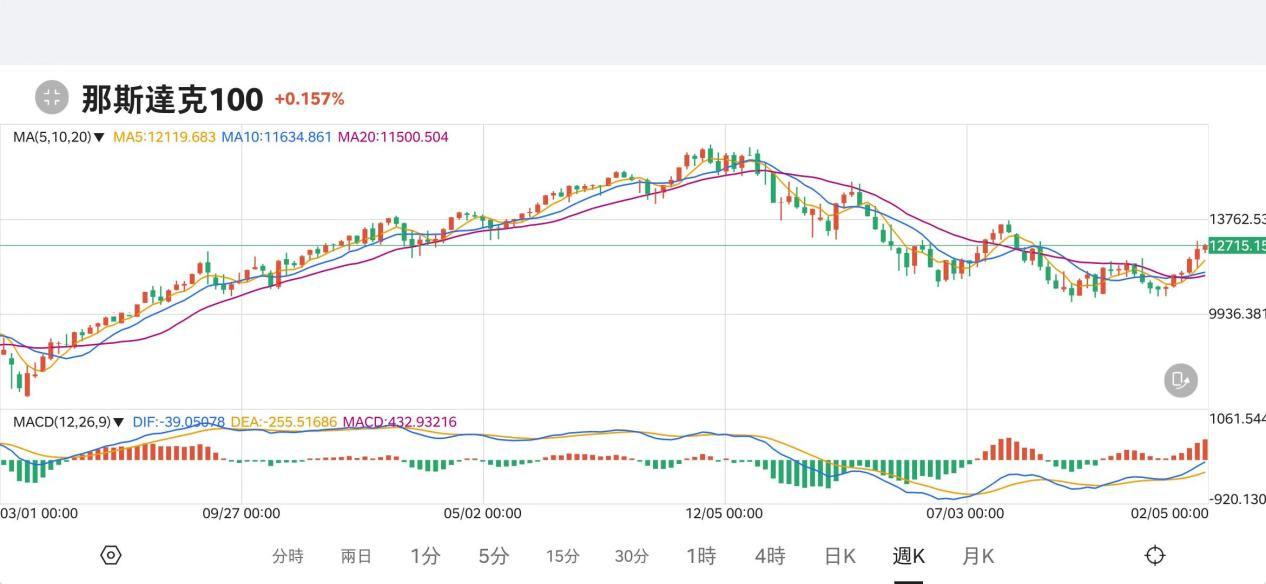Select the 日K daily candlestick tab
The image size is (1266, 584).
click(839, 556)
